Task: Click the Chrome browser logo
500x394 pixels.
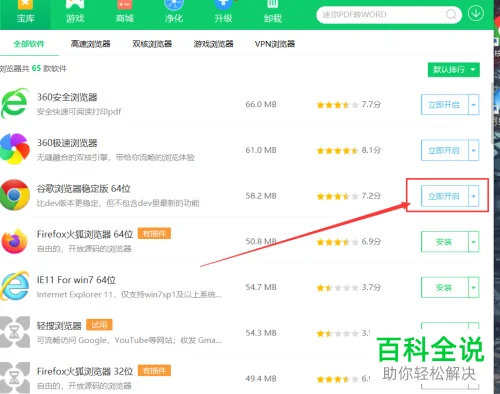Action: pos(15,195)
